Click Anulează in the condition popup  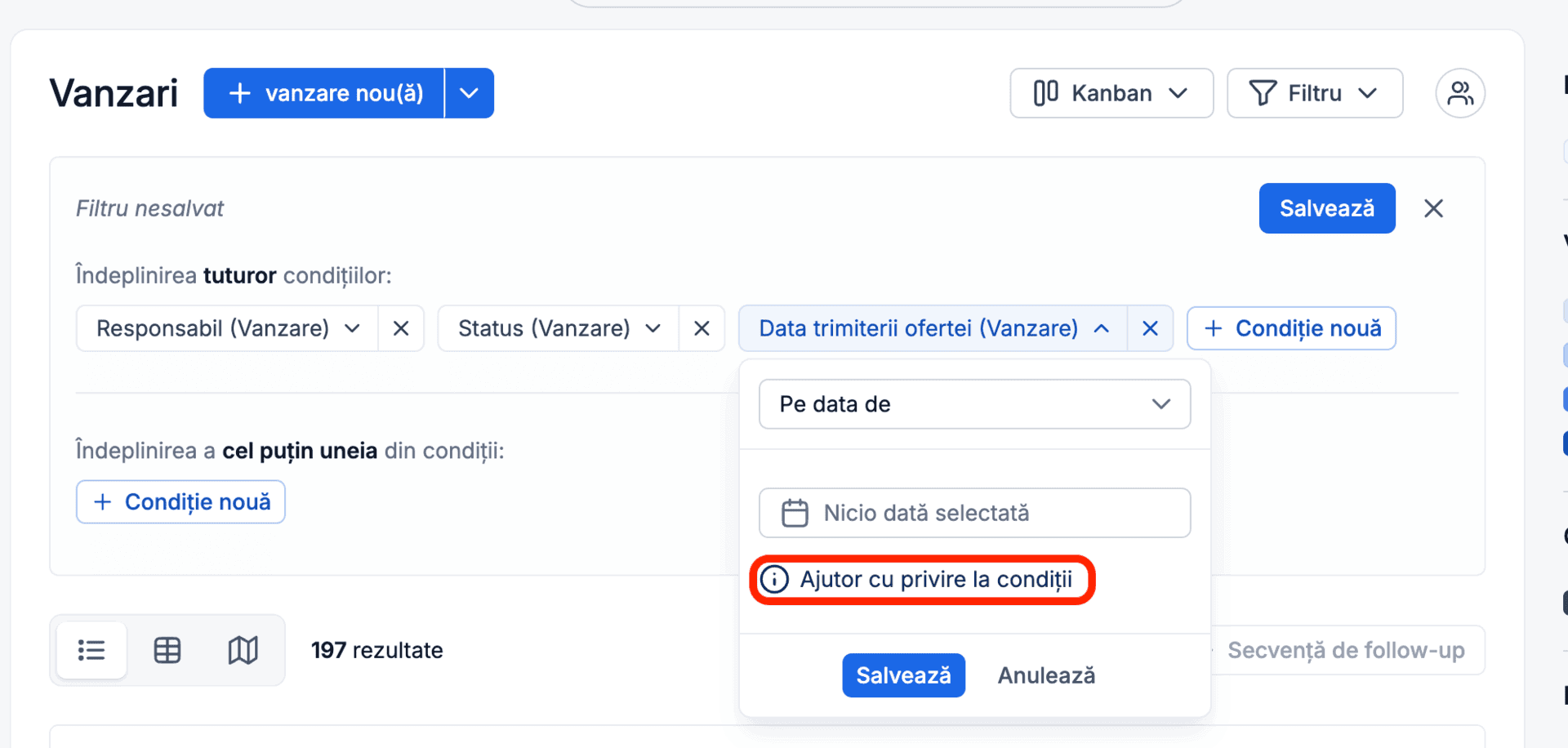1046,675
